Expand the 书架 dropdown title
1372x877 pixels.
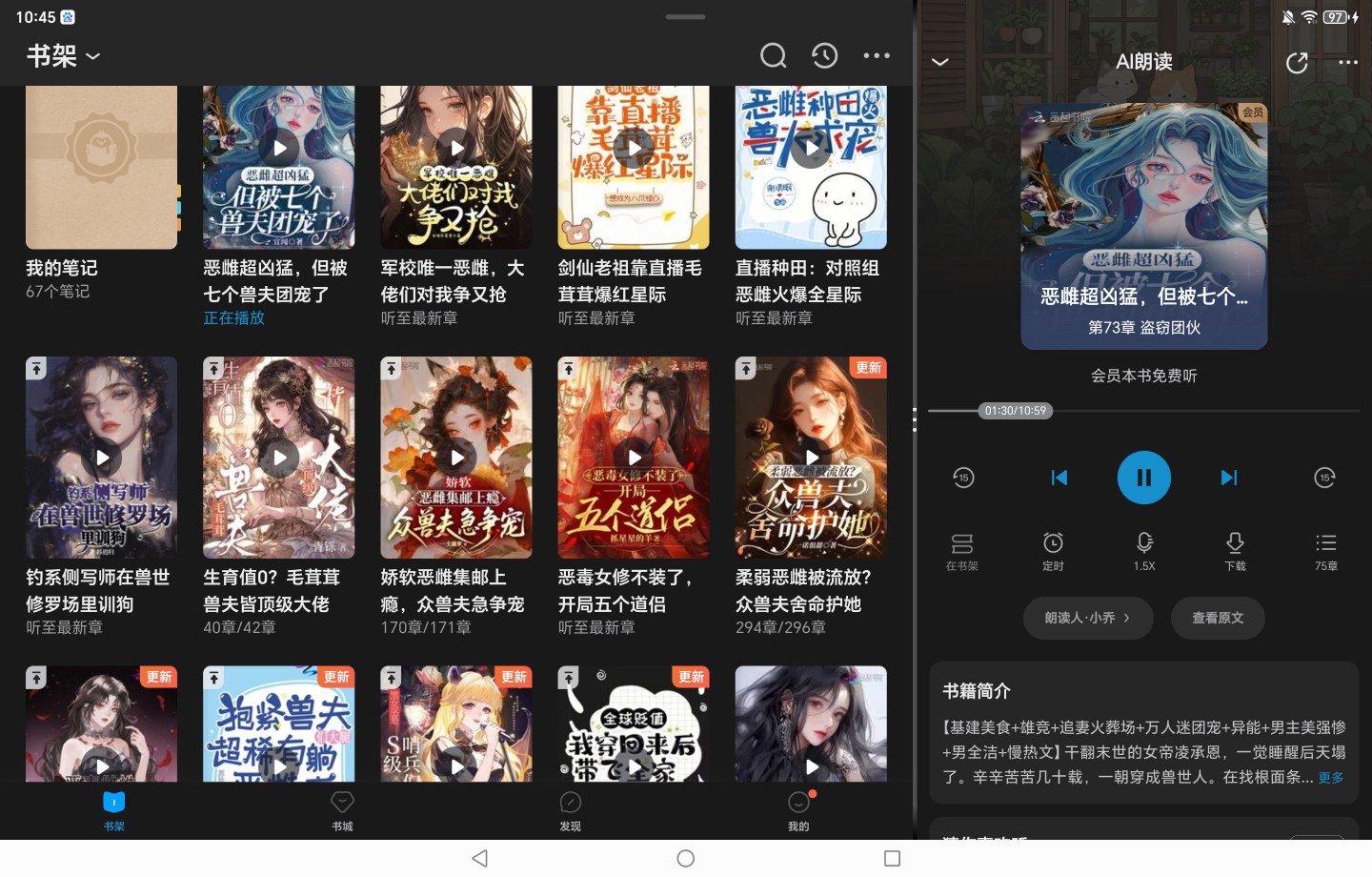click(63, 56)
